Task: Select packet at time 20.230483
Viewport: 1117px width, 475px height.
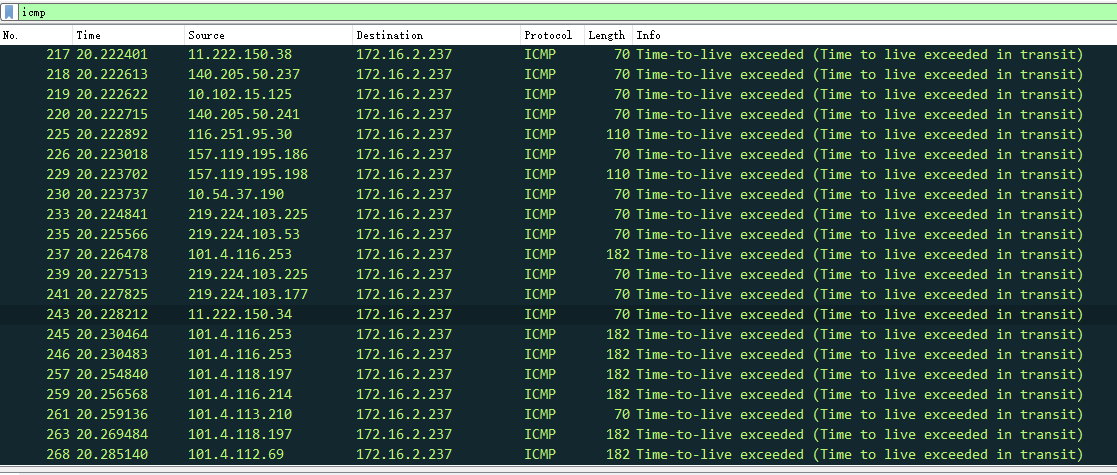Action: (558, 354)
